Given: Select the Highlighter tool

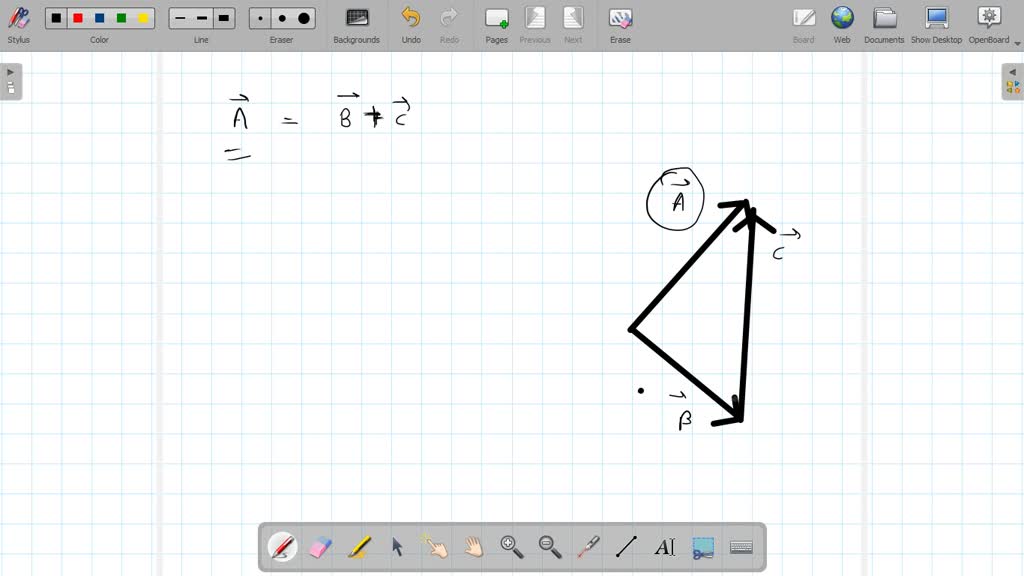Looking at the screenshot, I should point(359,546).
